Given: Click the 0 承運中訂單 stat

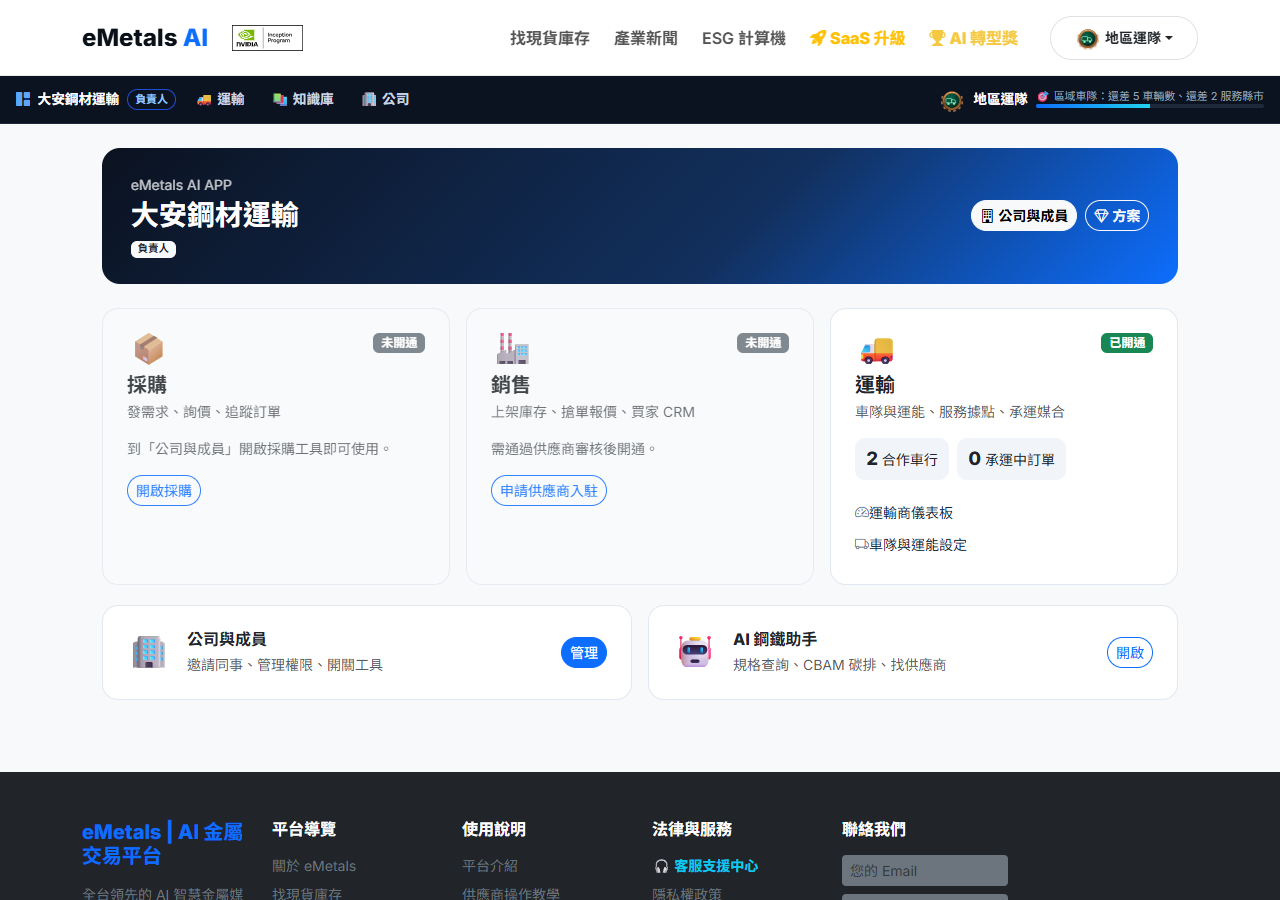Looking at the screenshot, I should point(1011,459).
